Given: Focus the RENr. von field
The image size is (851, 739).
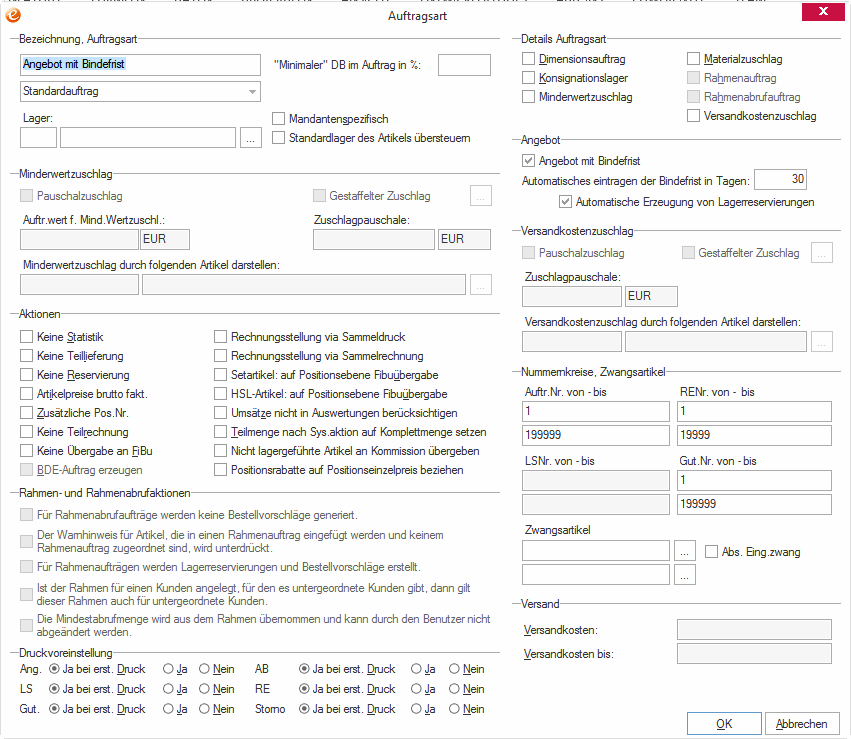Looking at the screenshot, I should [x=754, y=411].
